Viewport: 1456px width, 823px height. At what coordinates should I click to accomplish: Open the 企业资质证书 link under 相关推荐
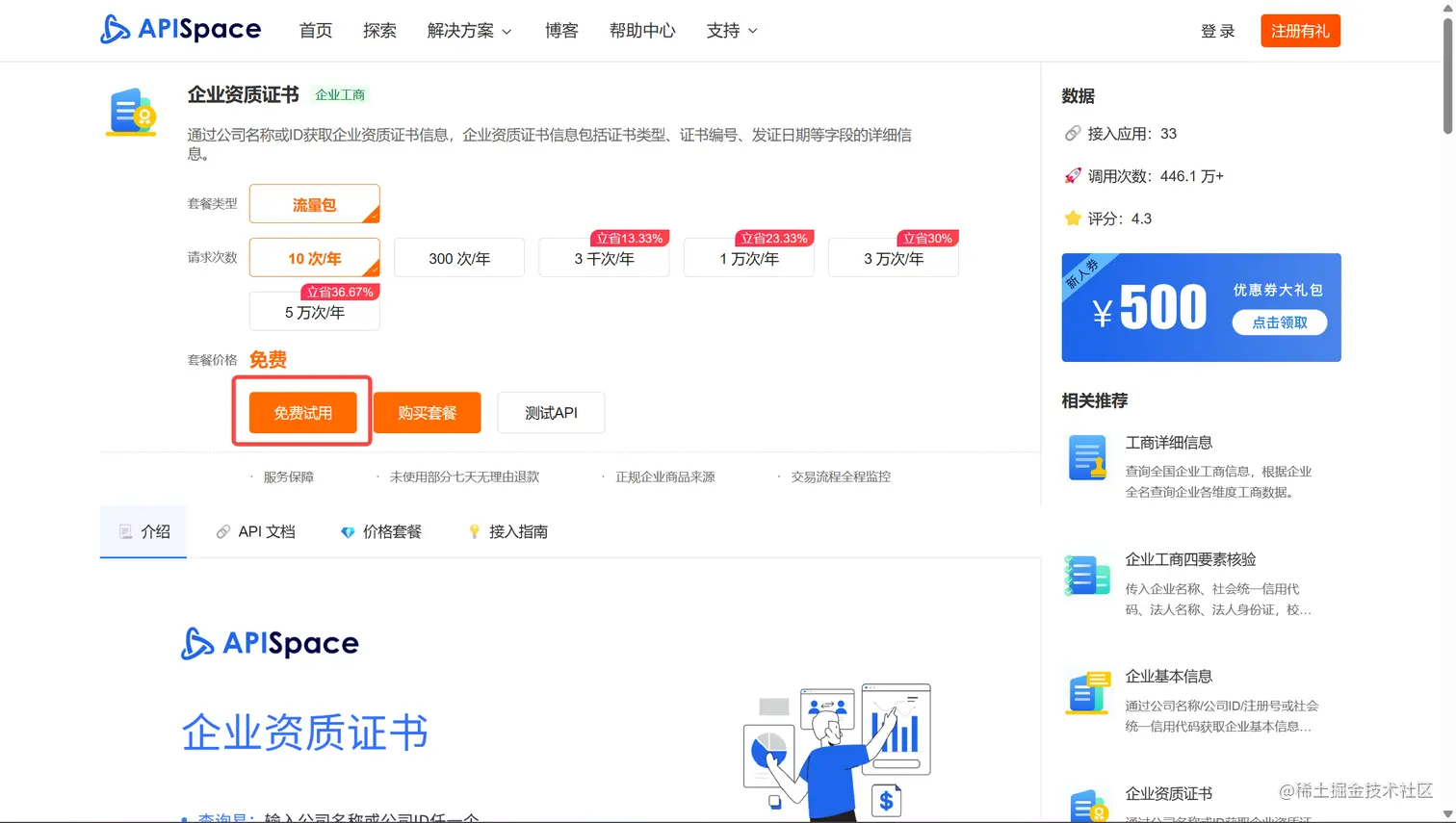(1168, 794)
